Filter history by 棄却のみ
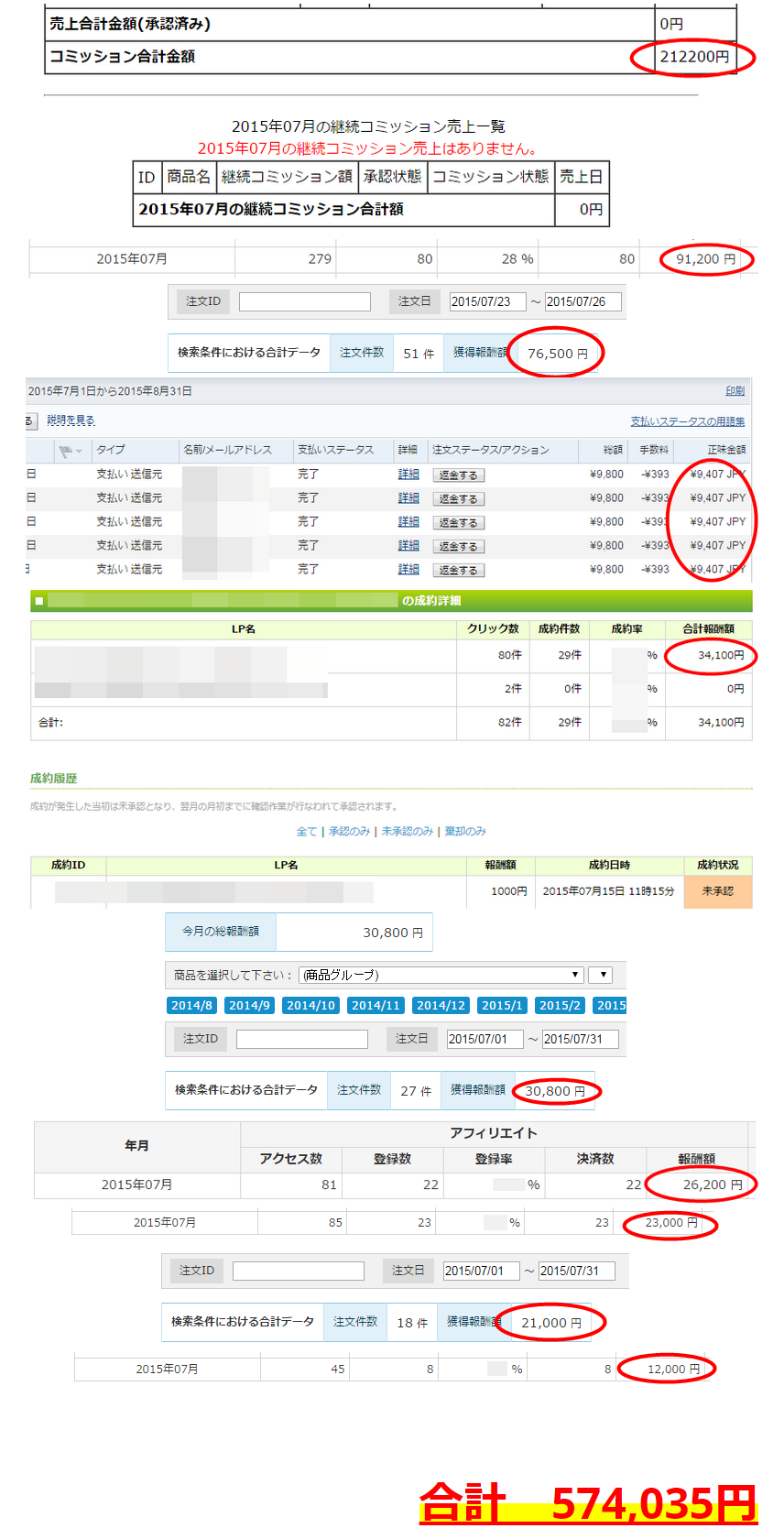Image resolution: width=784 pixels, height=1539 pixels. [x=465, y=832]
